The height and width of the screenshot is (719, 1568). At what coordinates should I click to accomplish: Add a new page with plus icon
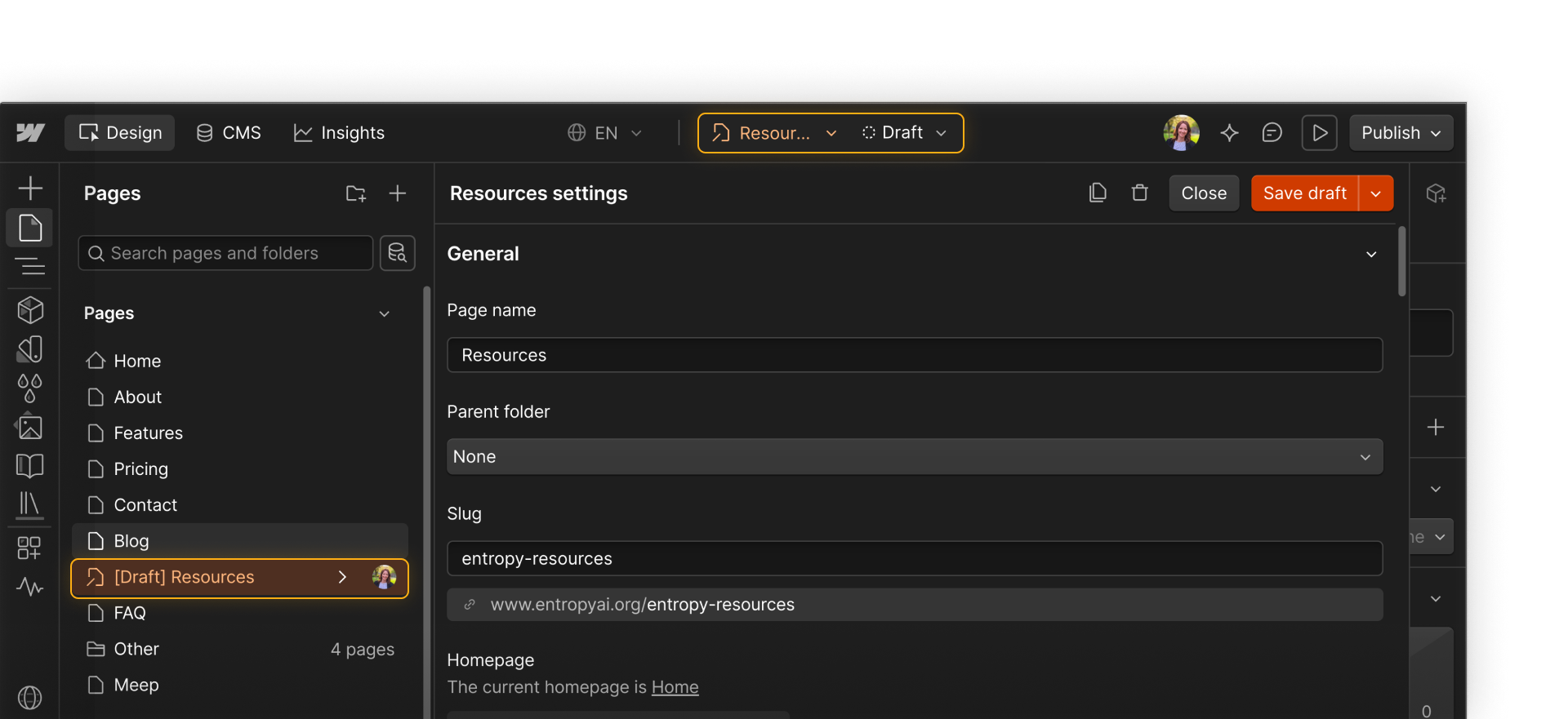coord(398,193)
